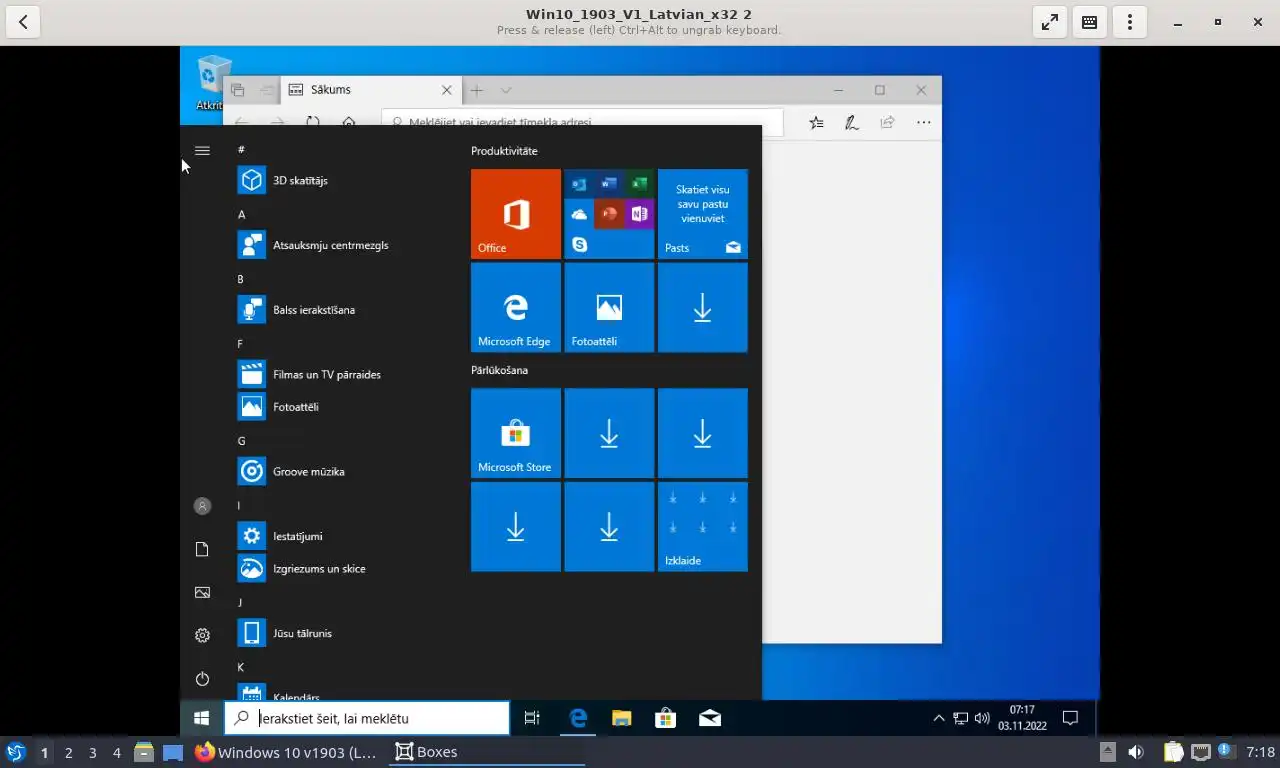Show hidden tray icons chevron
The image size is (1280, 768).
(x=938, y=718)
